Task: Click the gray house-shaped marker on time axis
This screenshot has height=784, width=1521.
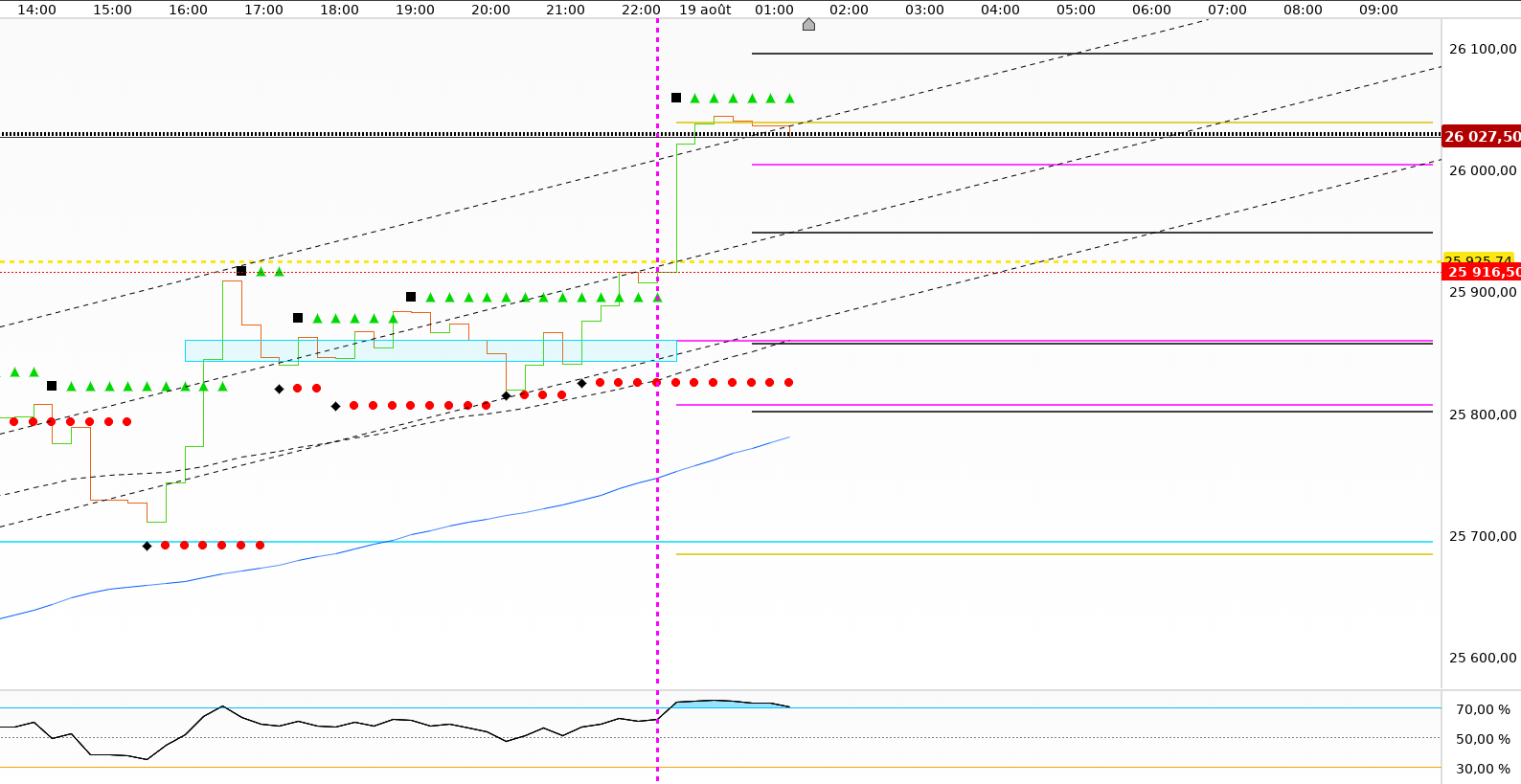Action: (x=808, y=24)
